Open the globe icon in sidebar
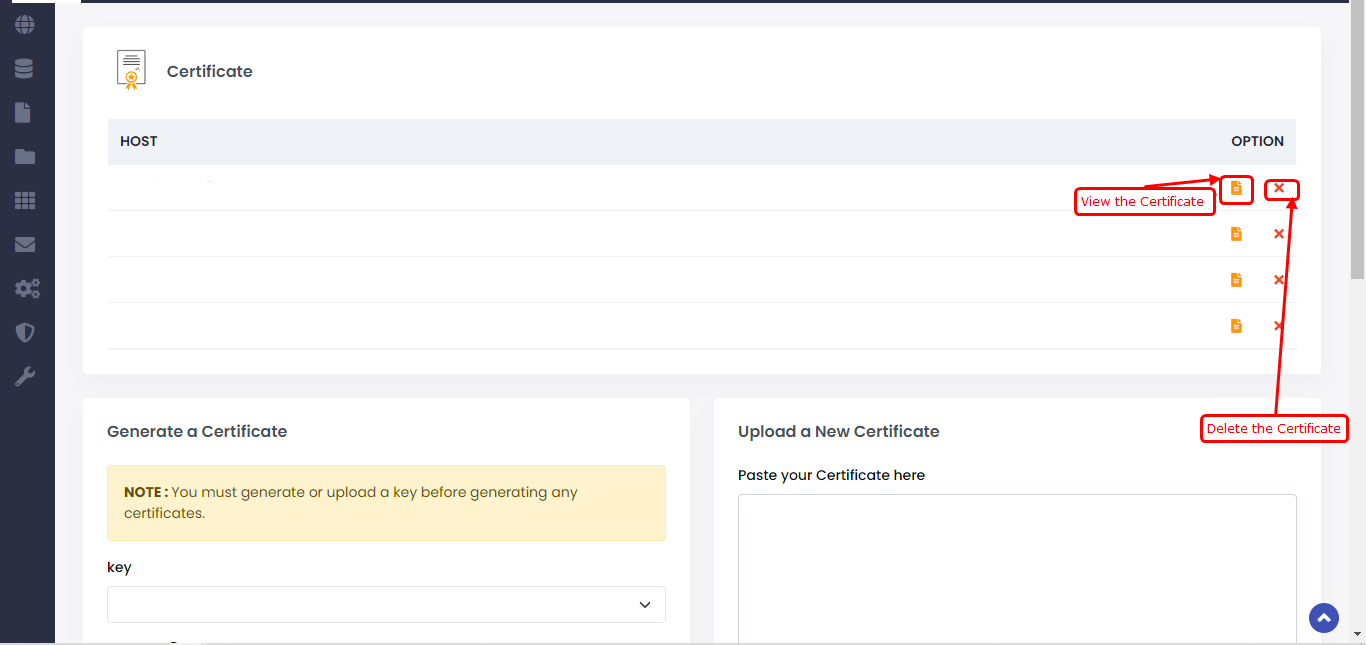Image resolution: width=1366 pixels, height=645 pixels. click(x=25, y=25)
